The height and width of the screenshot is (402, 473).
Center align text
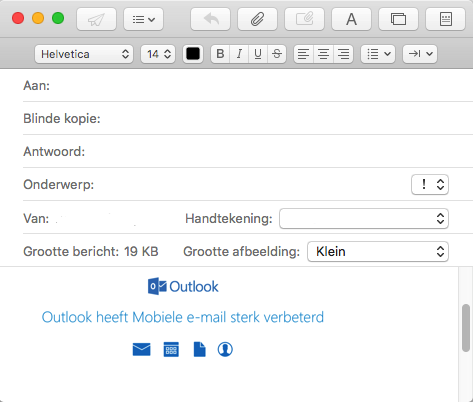(323, 54)
